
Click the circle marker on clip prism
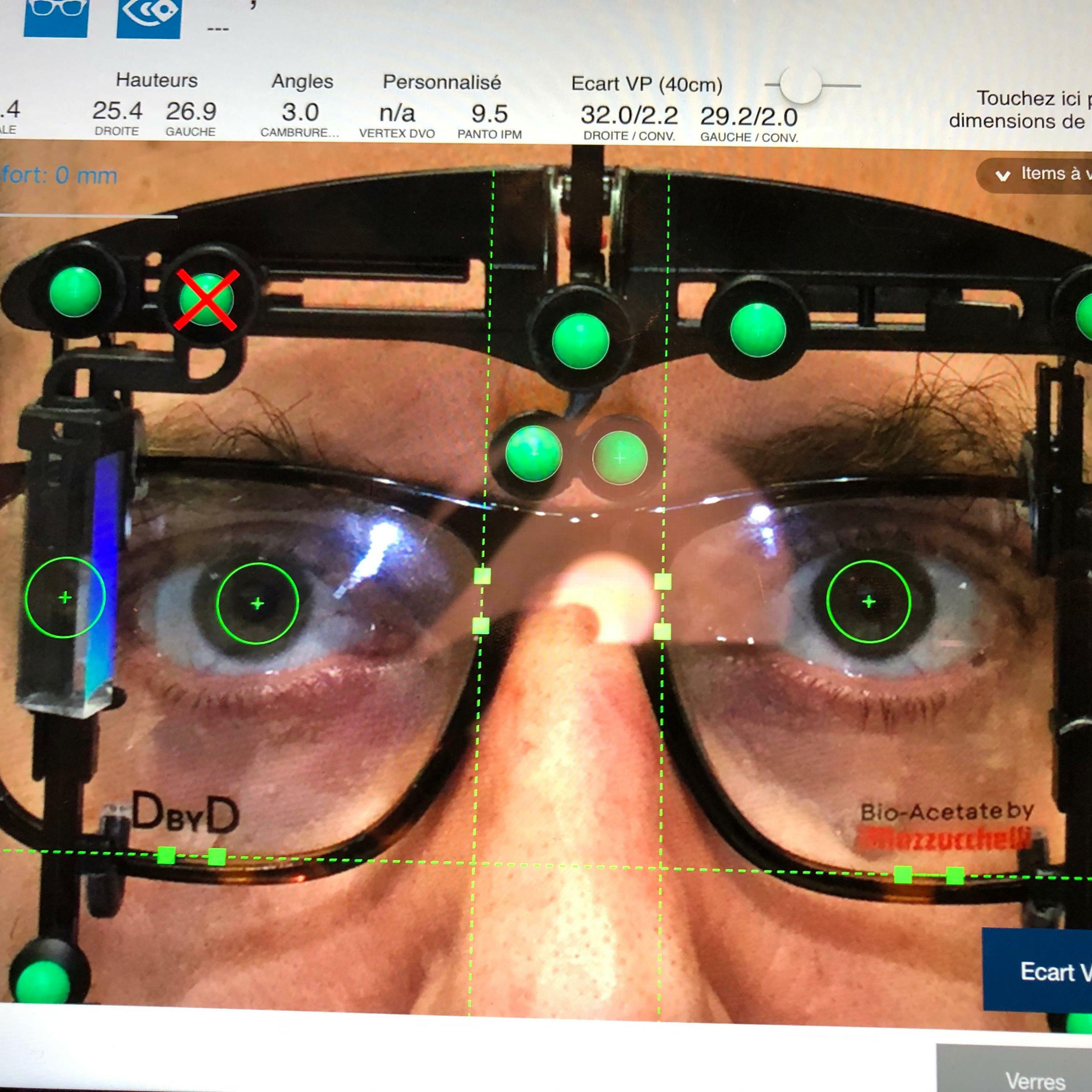(65, 597)
